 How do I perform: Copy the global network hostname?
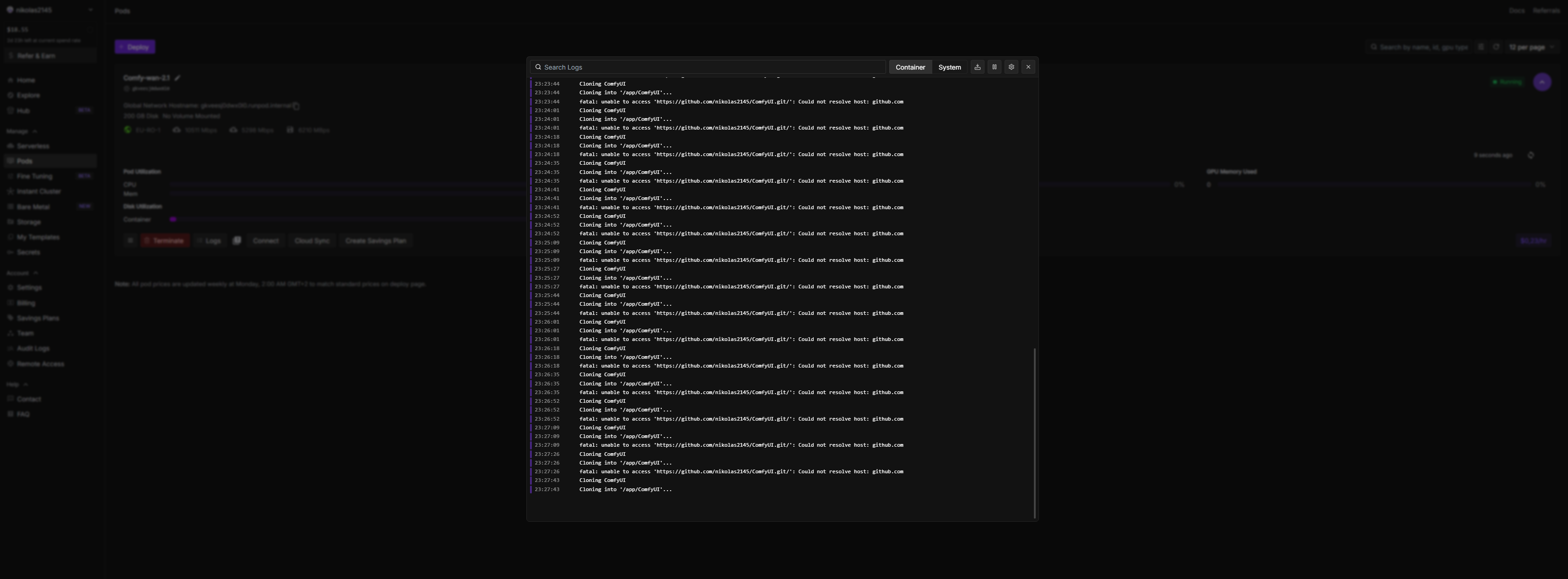296,106
